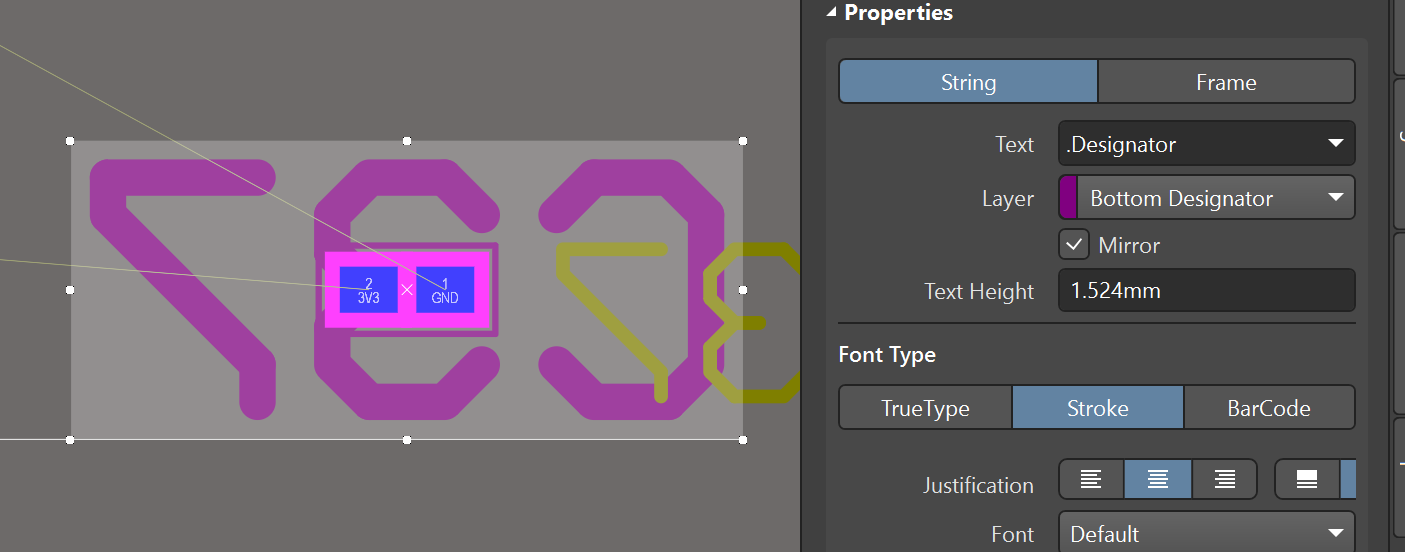
Task: Switch font type to BarCode
Action: [1268, 408]
